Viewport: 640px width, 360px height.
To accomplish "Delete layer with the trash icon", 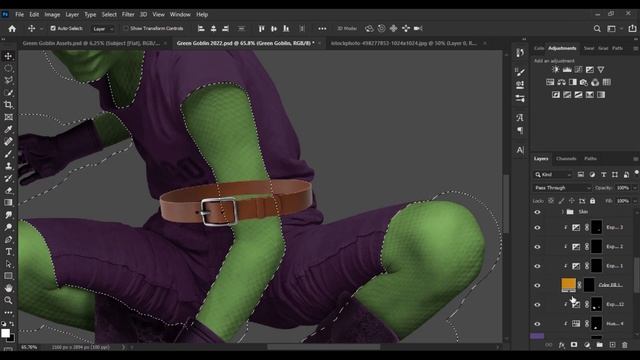I will (x=624, y=345).
